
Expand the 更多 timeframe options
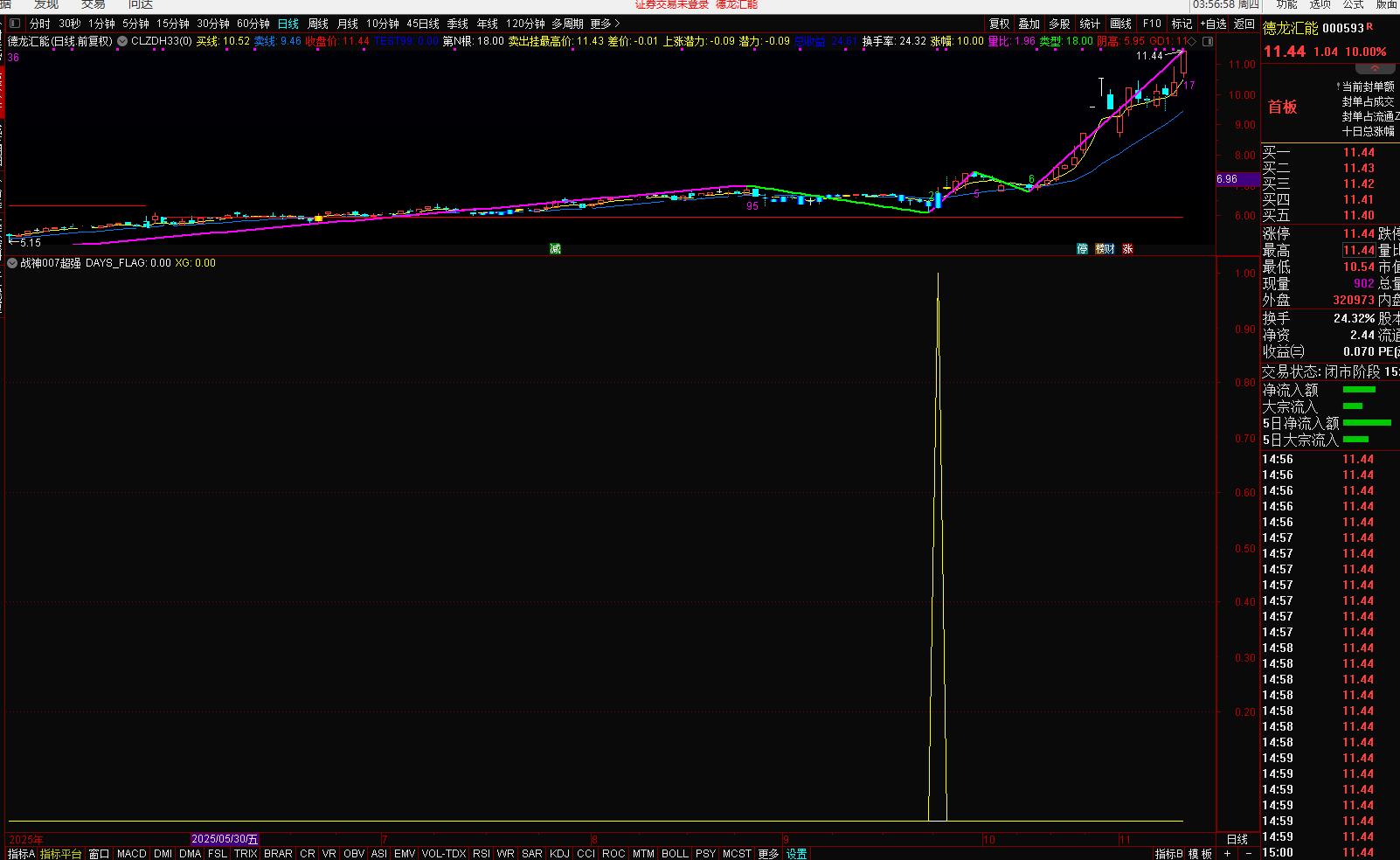point(605,24)
